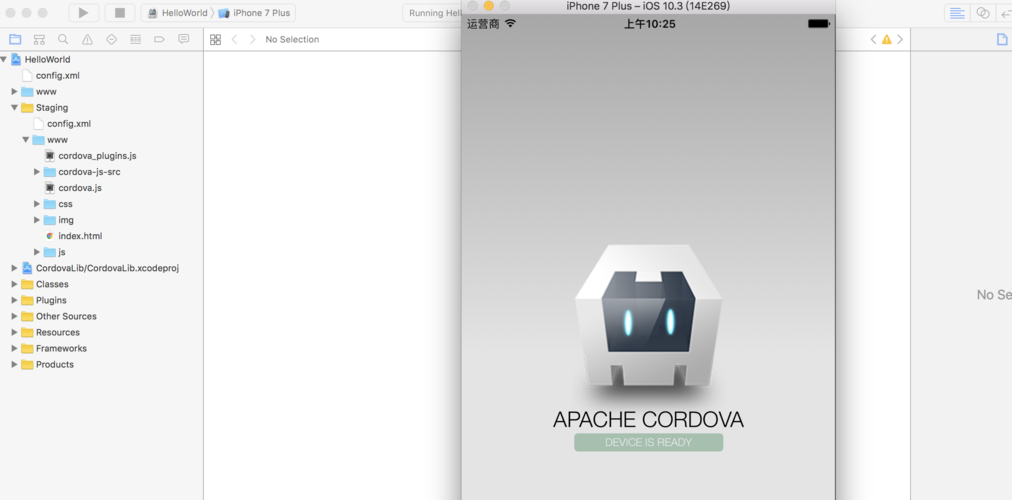Expand the css folder

(x=37, y=204)
